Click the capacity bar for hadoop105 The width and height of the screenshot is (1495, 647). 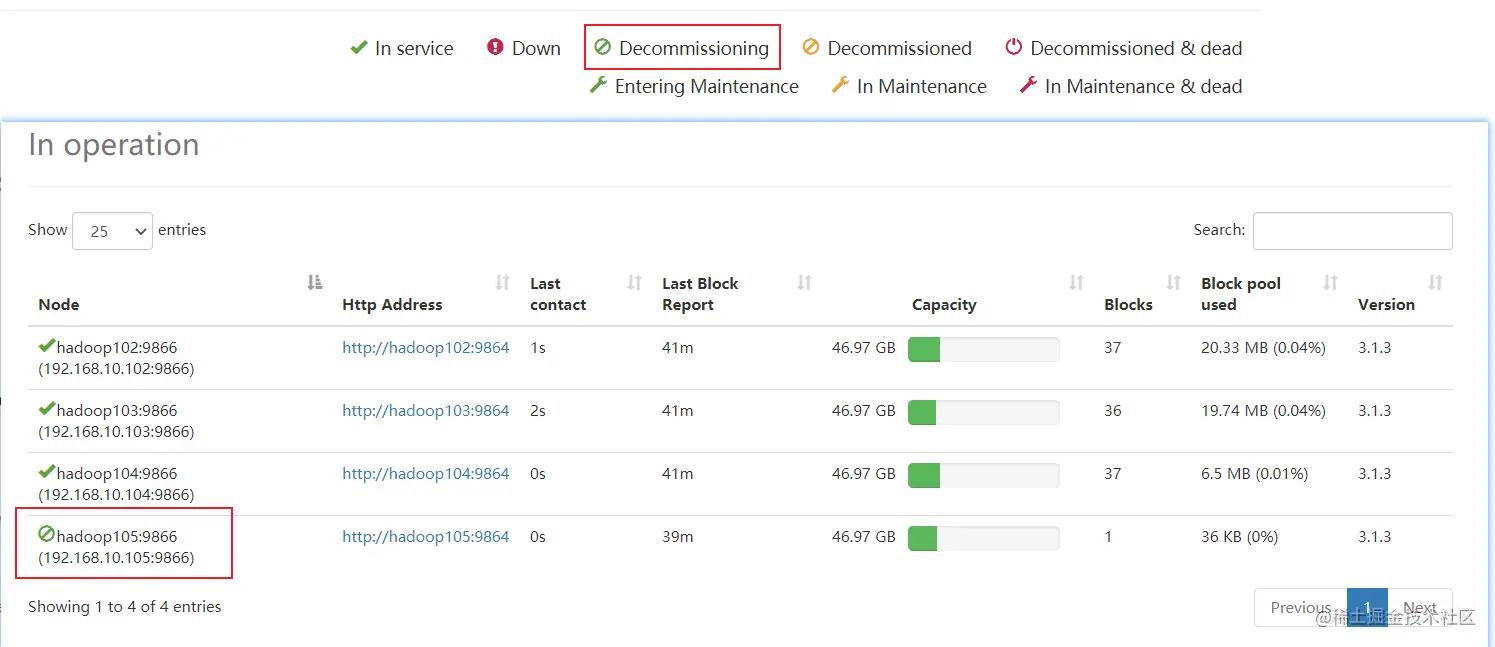983,538
